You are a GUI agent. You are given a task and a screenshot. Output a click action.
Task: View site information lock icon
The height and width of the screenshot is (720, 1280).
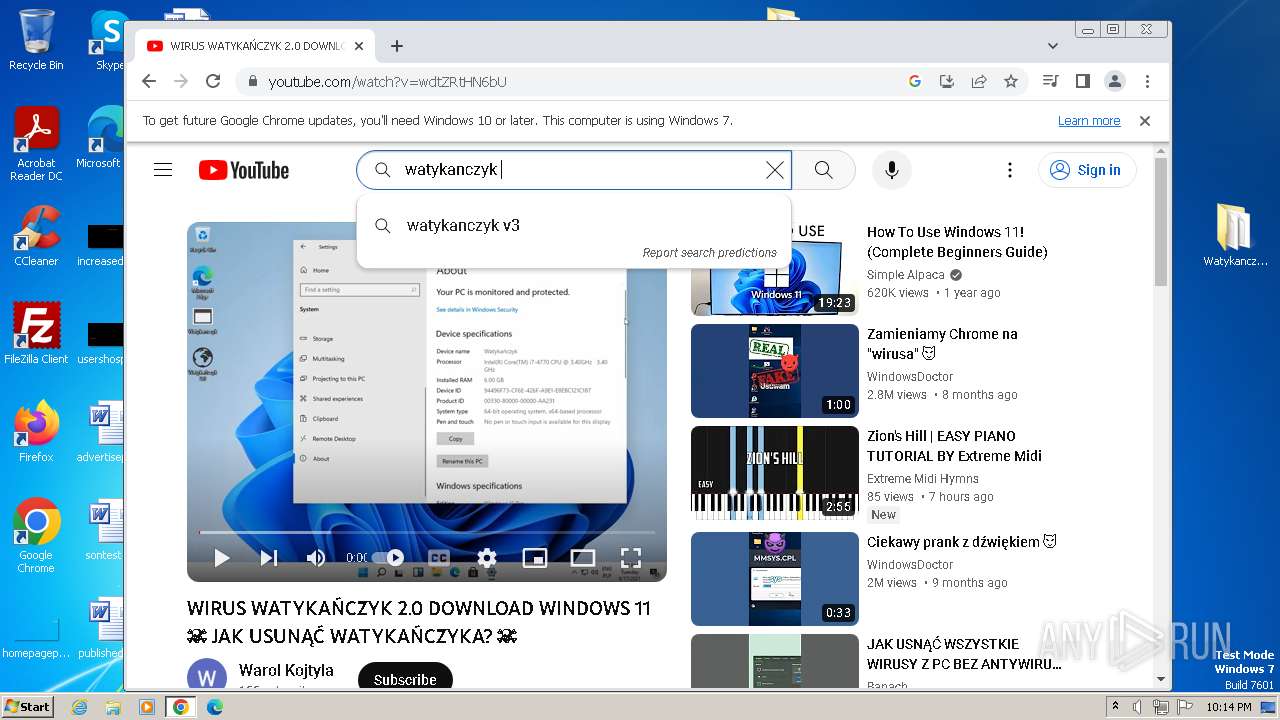[252, 82]
